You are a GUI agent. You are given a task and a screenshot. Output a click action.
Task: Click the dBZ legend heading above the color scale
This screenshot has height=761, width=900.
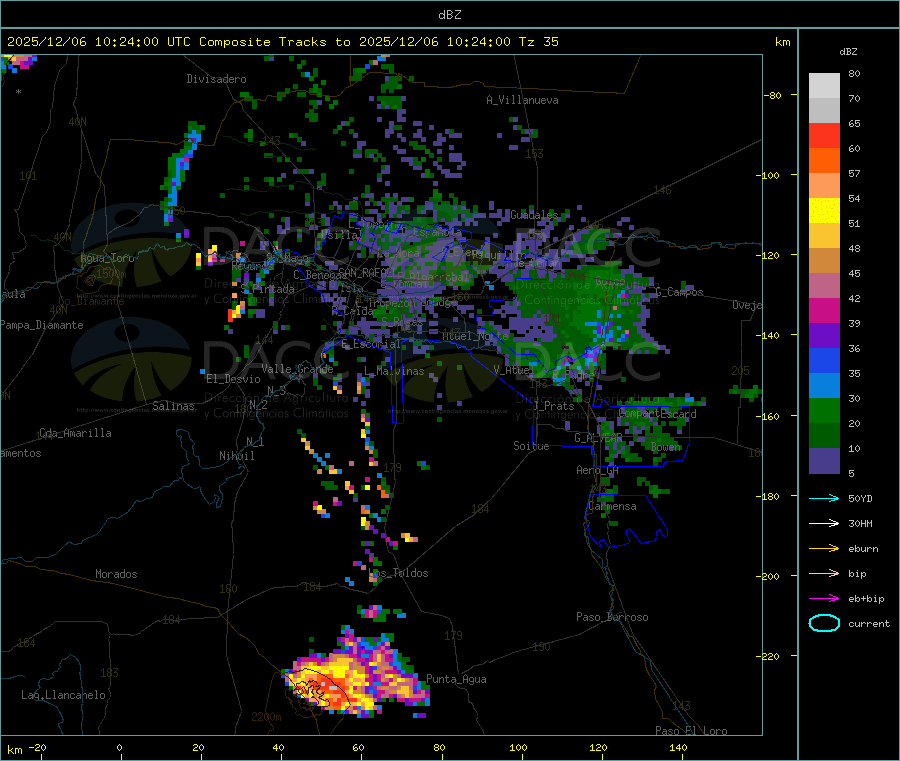848,52
